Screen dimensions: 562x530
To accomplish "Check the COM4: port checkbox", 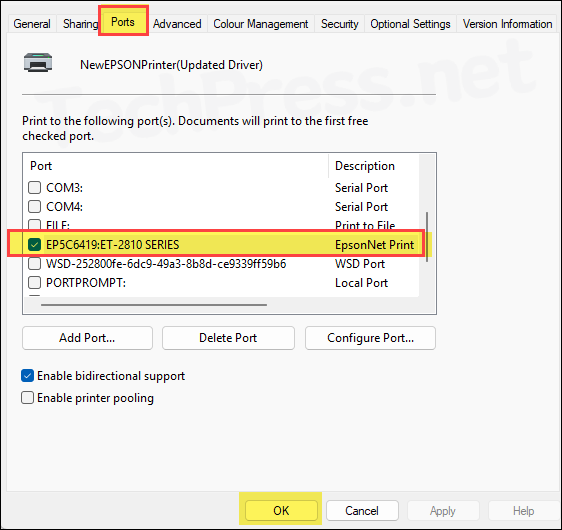I will (x=34, y=206).
